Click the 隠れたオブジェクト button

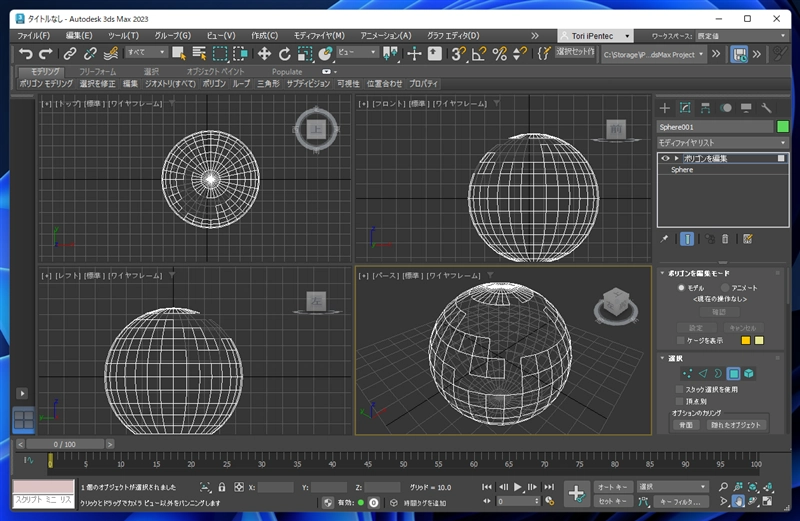[x=735, y=425]
